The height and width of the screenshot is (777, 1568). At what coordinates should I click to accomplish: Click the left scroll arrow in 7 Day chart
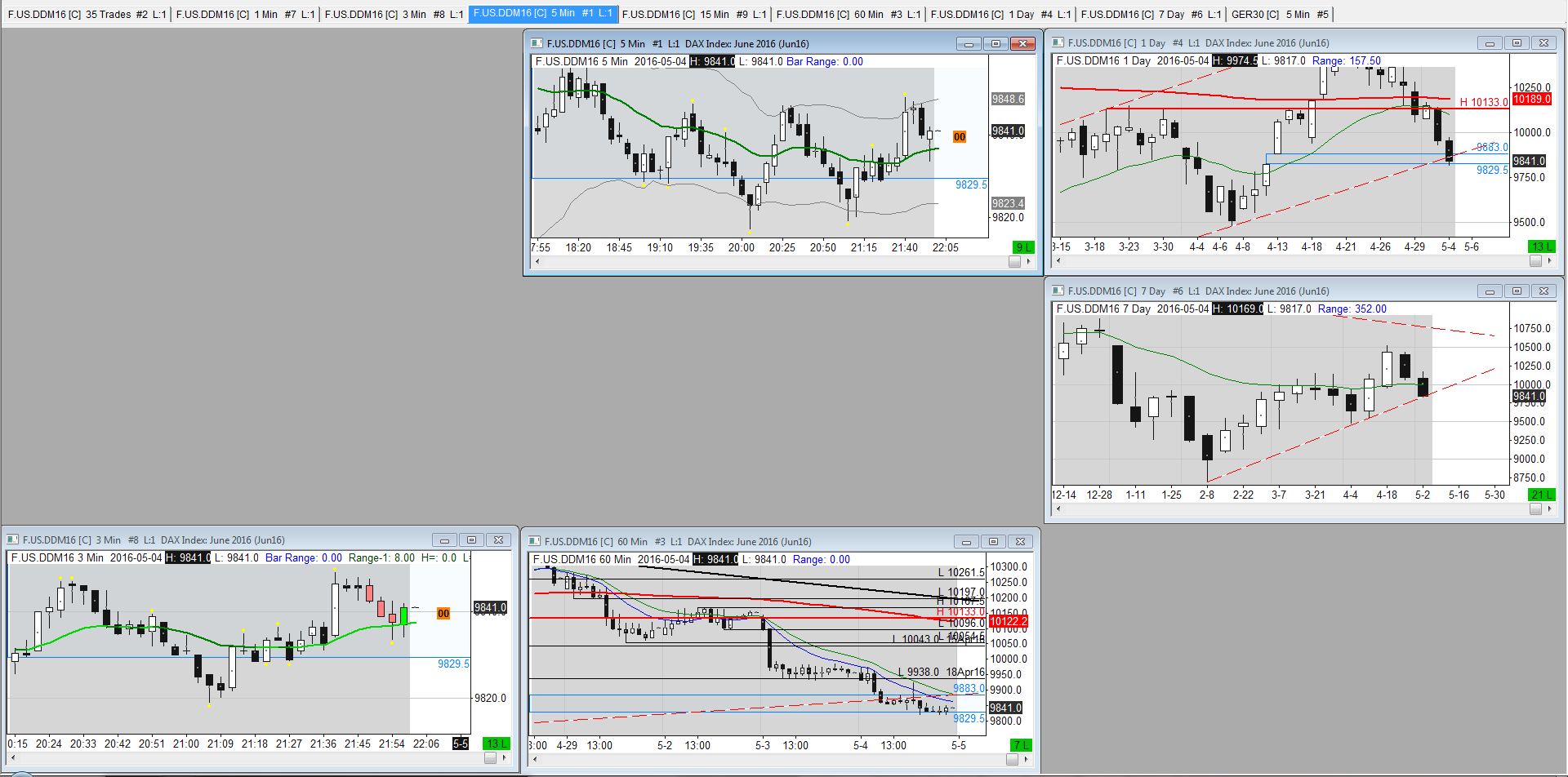(x=1058, y=509)
